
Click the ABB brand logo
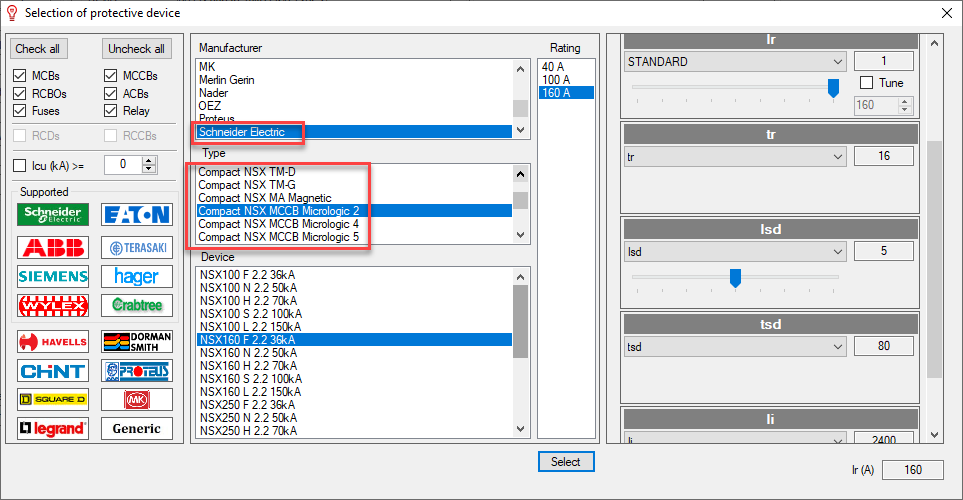pyautogui.click(x=53, y=248)
